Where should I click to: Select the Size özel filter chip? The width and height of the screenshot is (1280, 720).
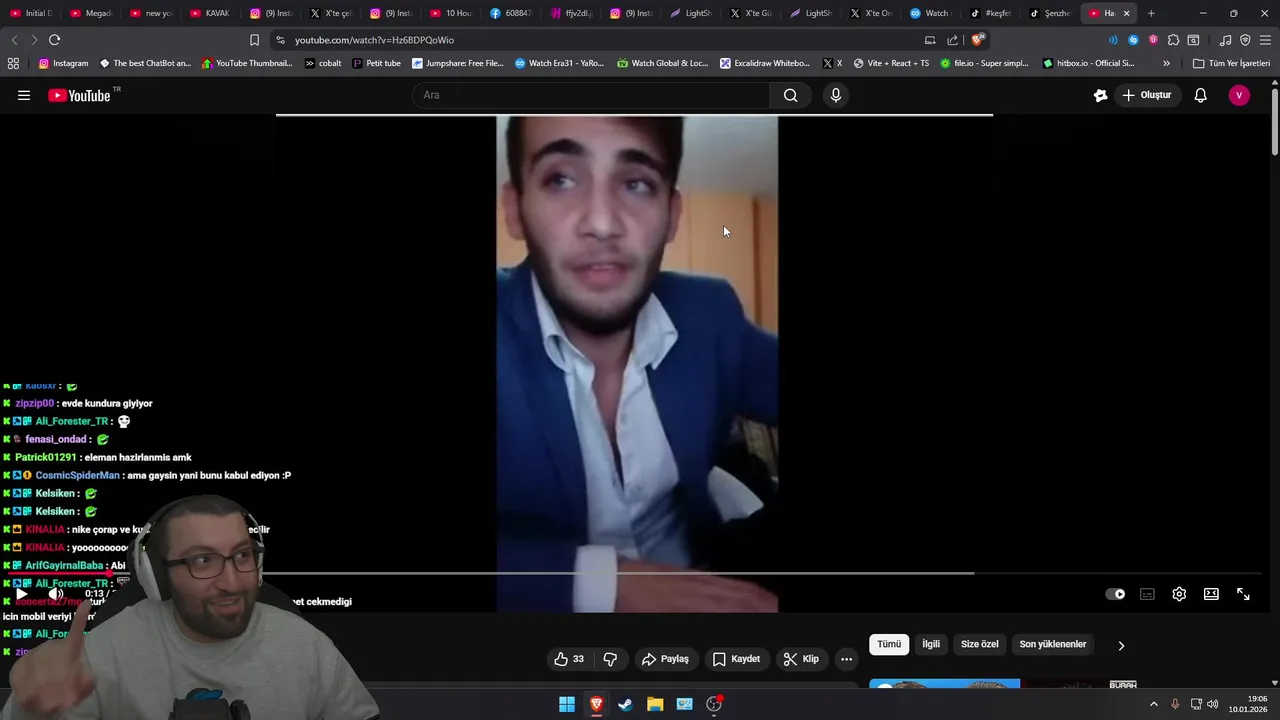(x=980, y=644)
